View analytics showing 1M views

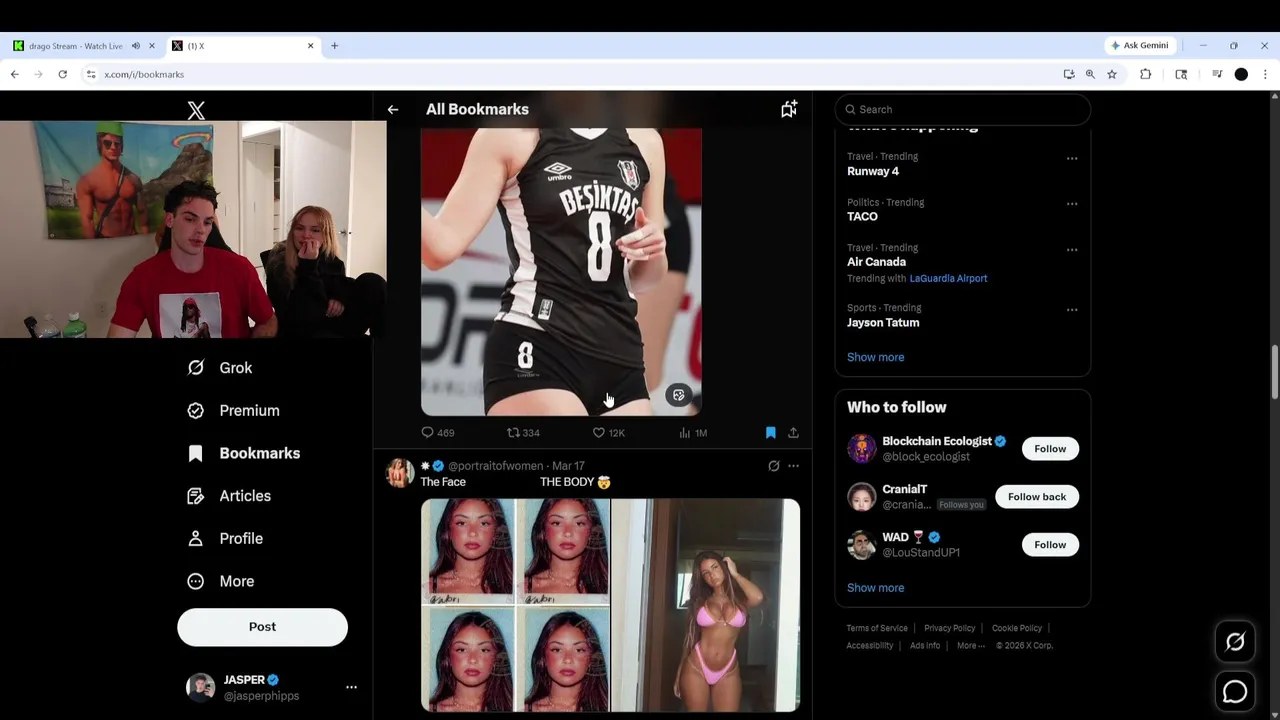(x=693, y=433)
